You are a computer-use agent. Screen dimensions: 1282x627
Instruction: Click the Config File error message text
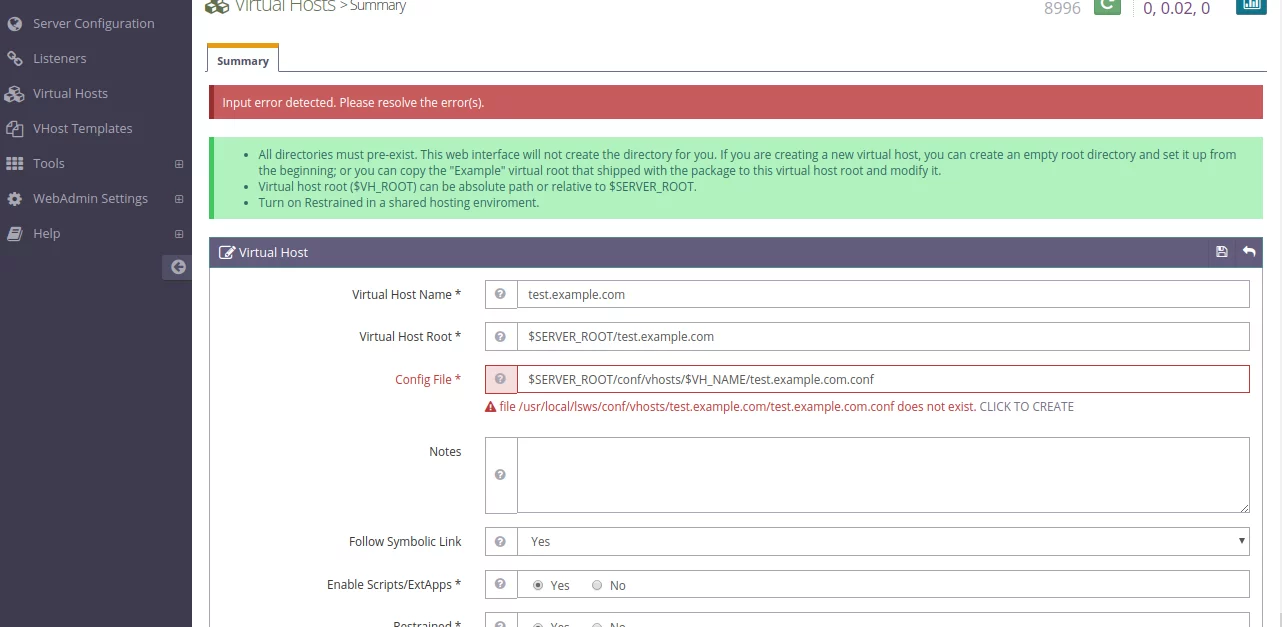[x=738, y=407]
